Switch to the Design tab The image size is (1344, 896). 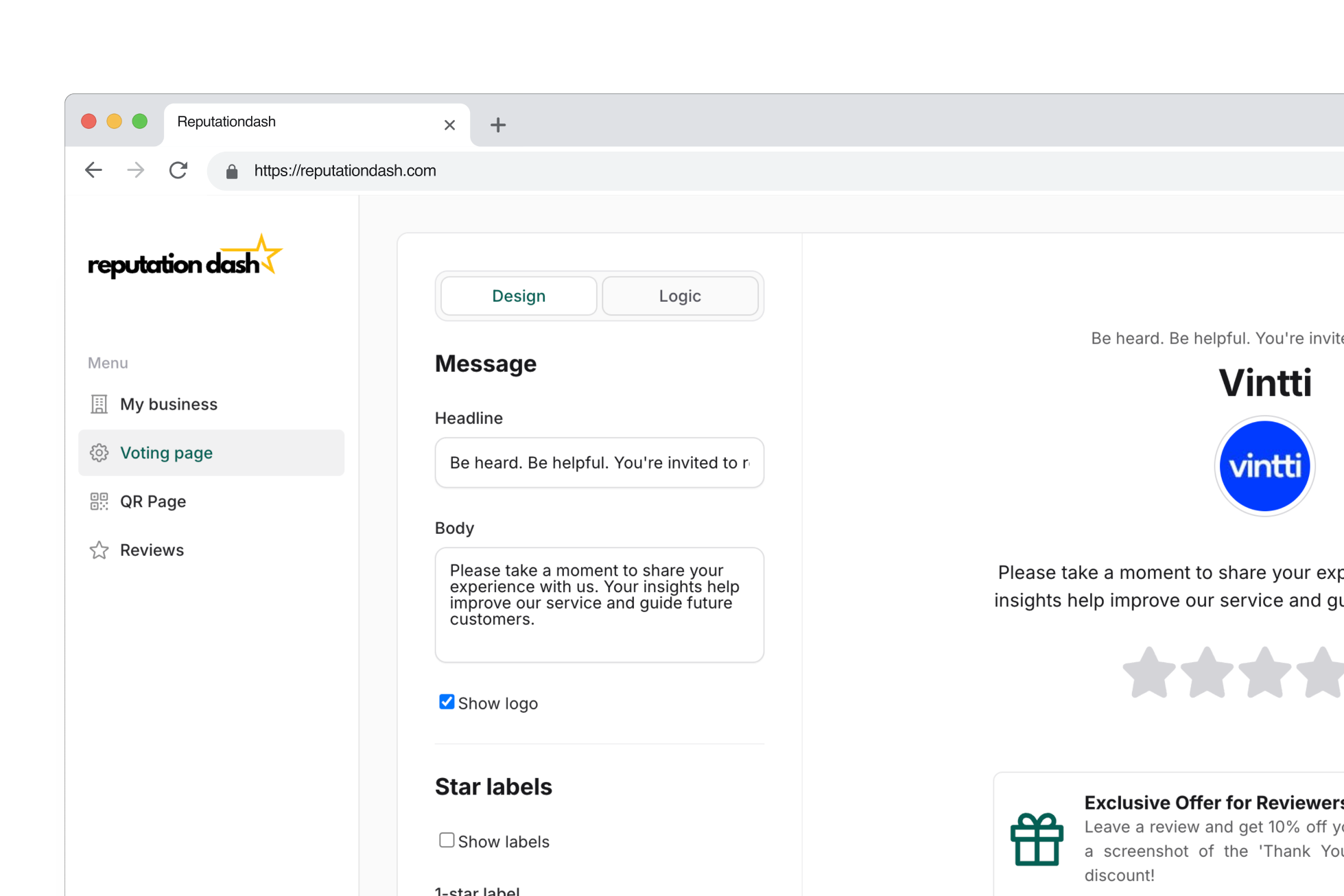(x=519, y=296)
